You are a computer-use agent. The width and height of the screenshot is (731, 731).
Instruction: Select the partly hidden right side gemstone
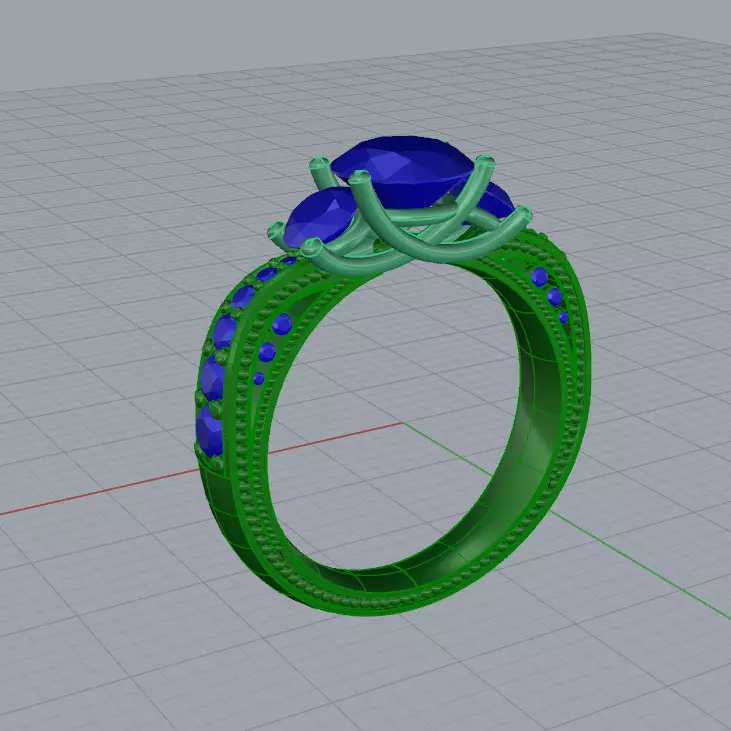click(x=495, y=200)
